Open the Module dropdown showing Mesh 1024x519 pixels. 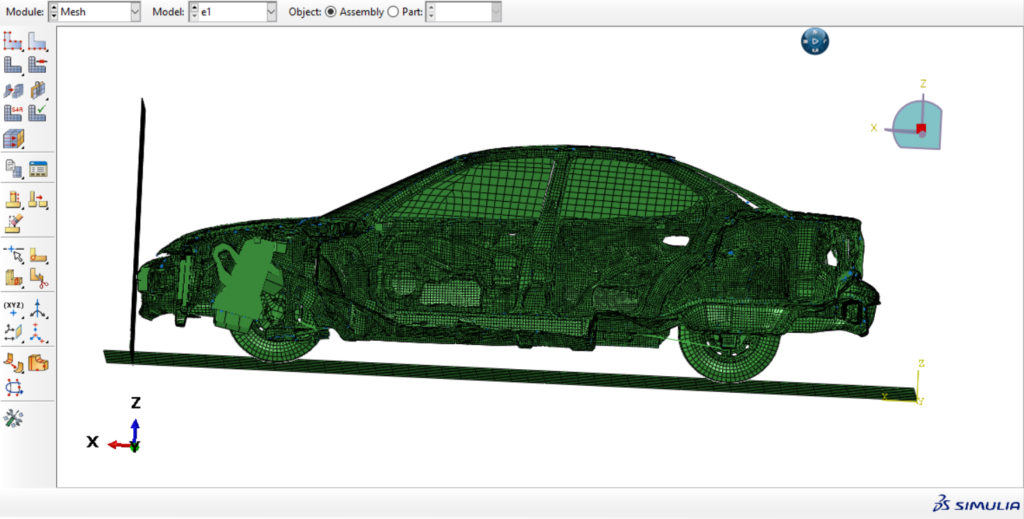[x=135, y=12]
